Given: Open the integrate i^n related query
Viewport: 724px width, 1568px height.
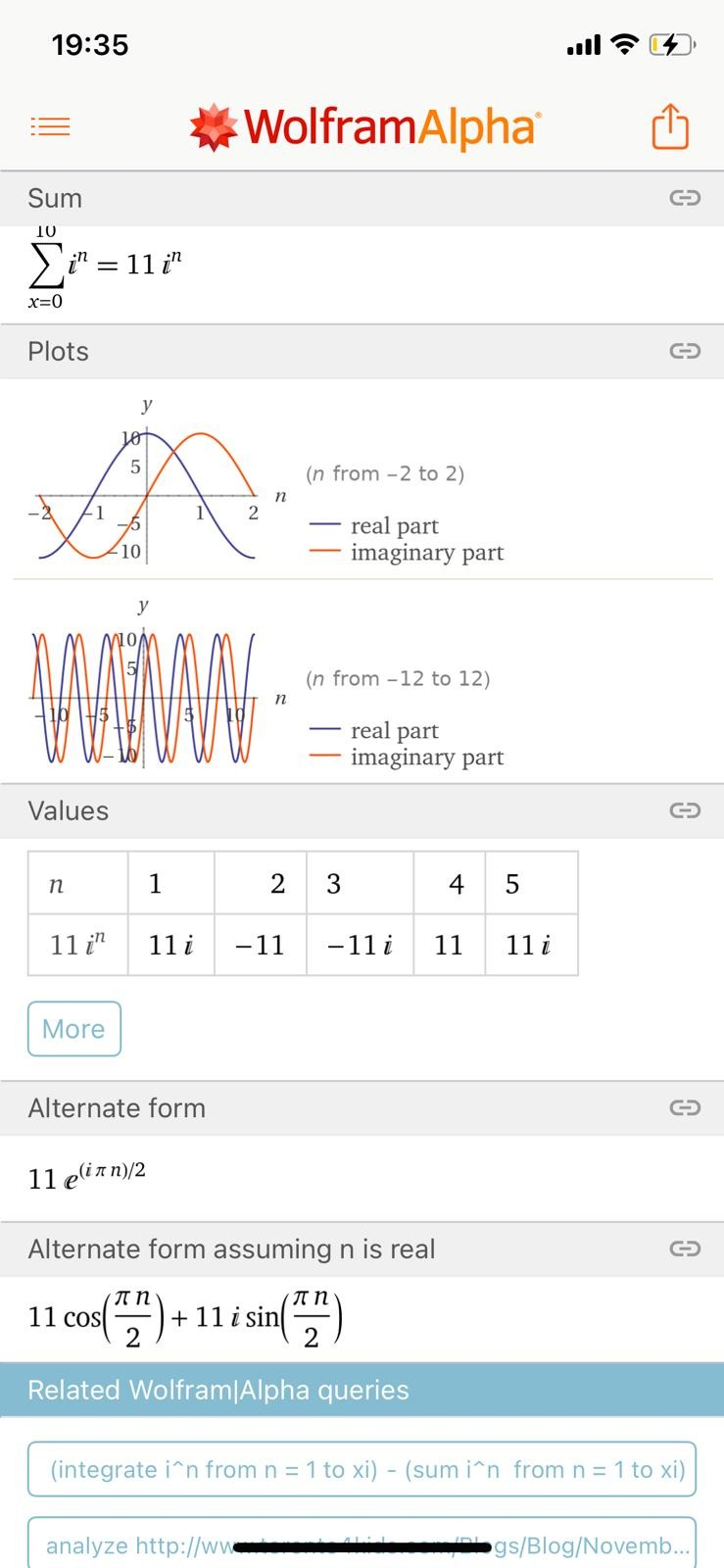Looking at the screenshot, I should pyautogui.click(x=362, y=1469).
